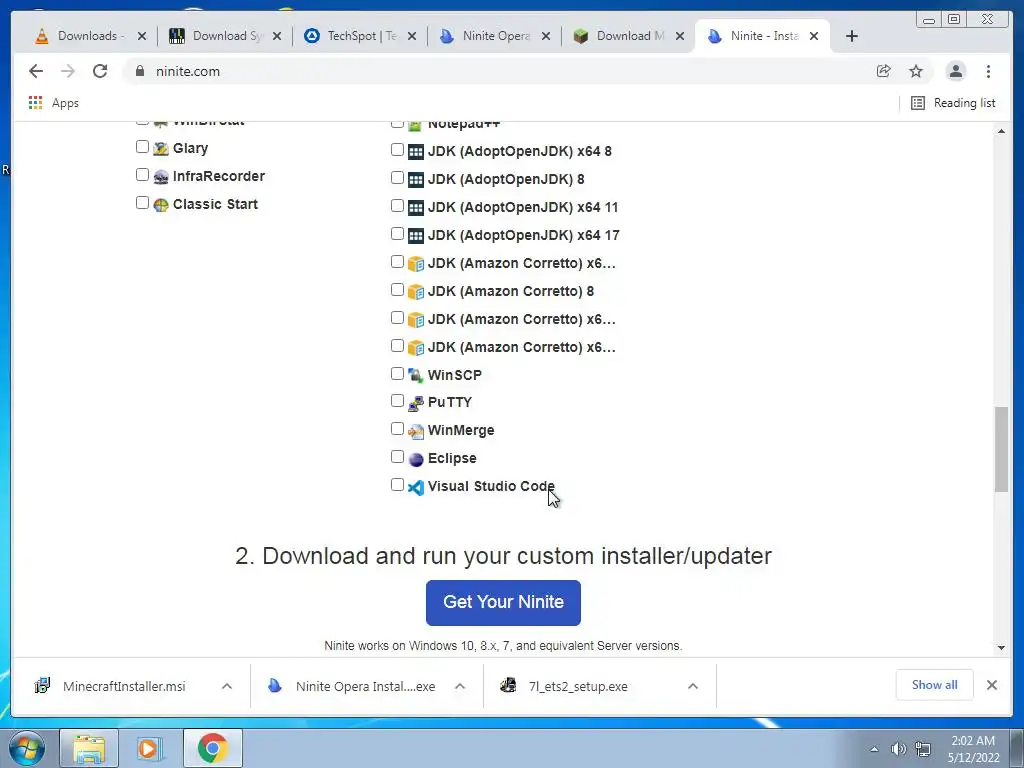Click the Get Your Ninite button
This screenshot has height=768, width=1024.
(x=504, y=602)
